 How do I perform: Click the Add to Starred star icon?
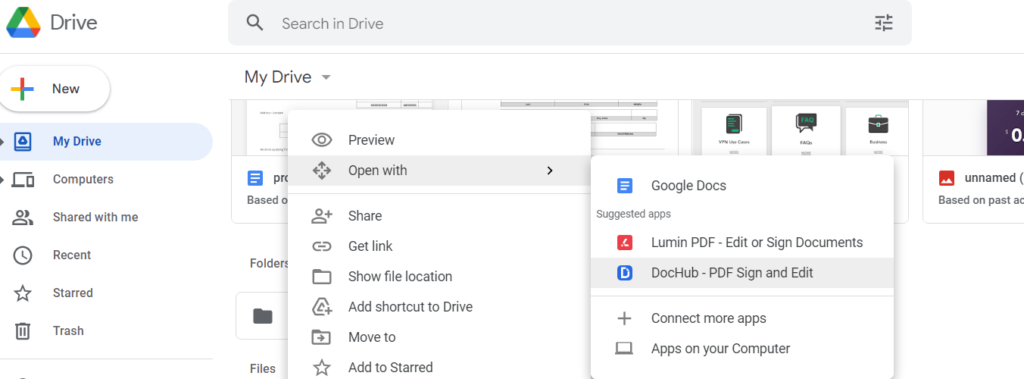[x=321, y=367]
